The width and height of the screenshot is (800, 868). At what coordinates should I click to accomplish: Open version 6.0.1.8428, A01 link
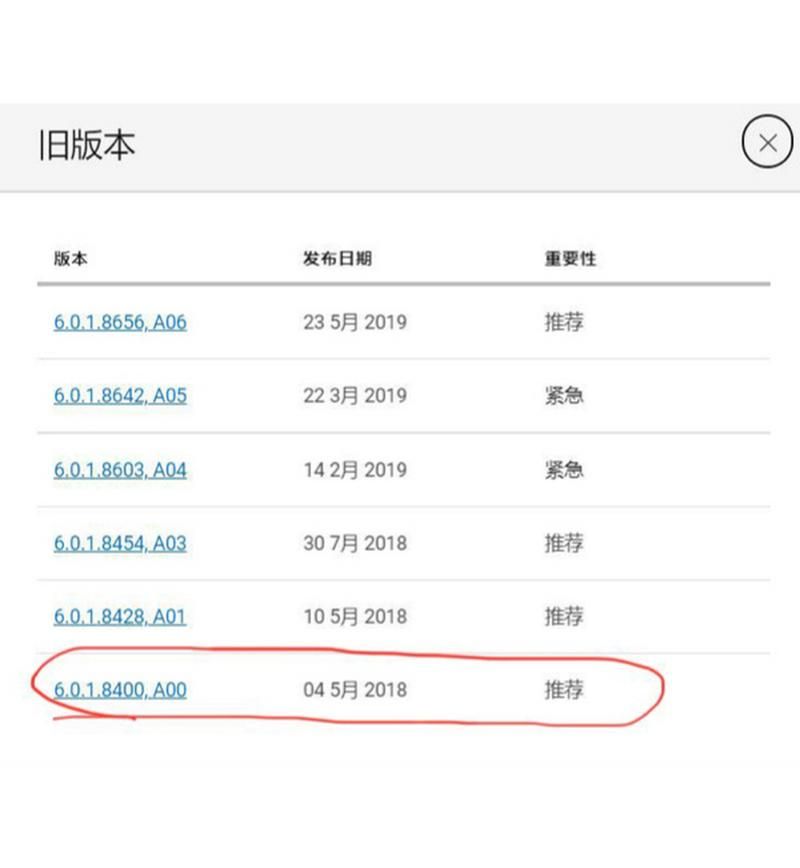pos(120,617)
